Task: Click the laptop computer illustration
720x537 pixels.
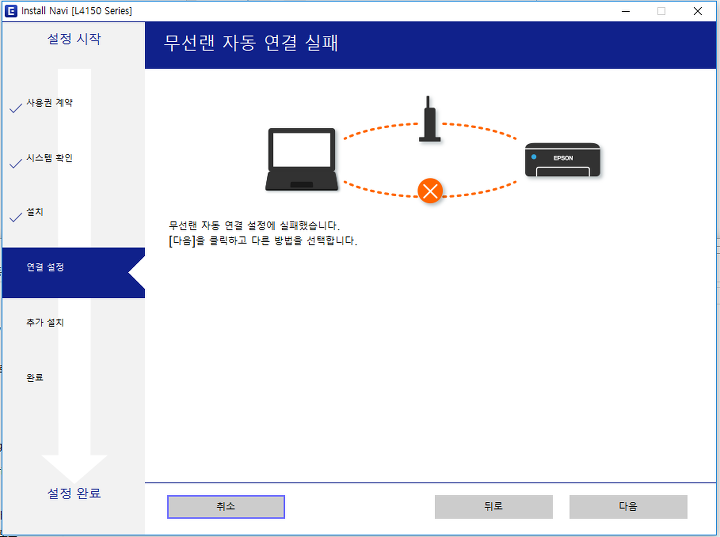Action: point(302,159)
